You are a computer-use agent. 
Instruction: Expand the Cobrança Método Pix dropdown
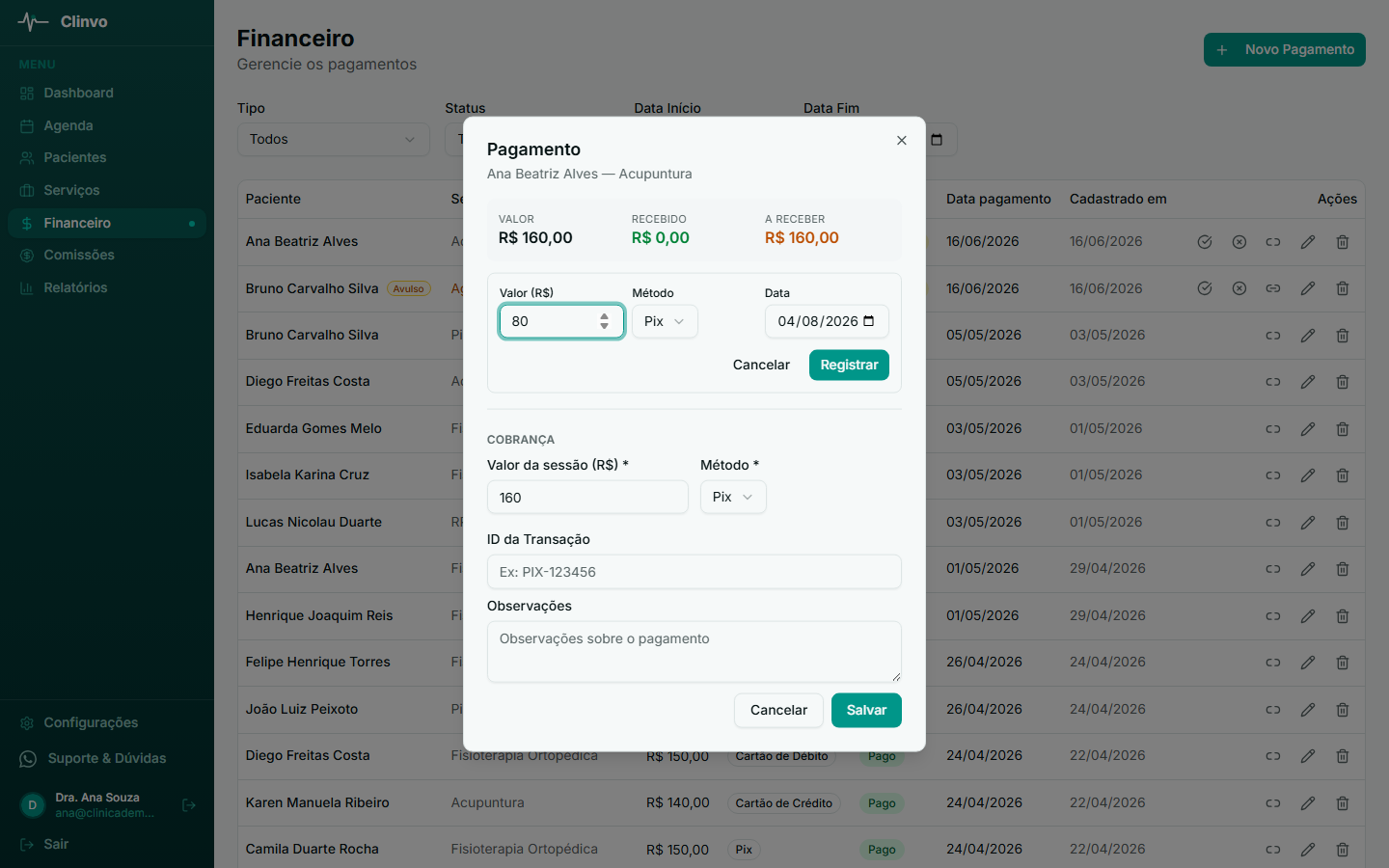[733, 497]
